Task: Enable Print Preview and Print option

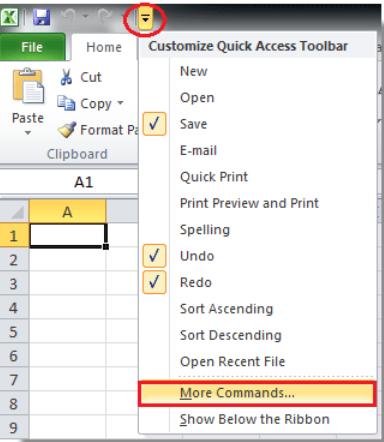Action: [x=257, y=203]
